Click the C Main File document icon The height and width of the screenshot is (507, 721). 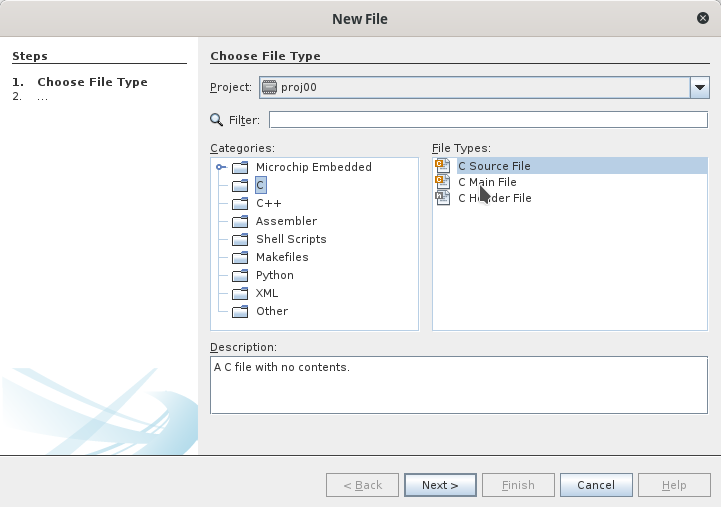443,182
